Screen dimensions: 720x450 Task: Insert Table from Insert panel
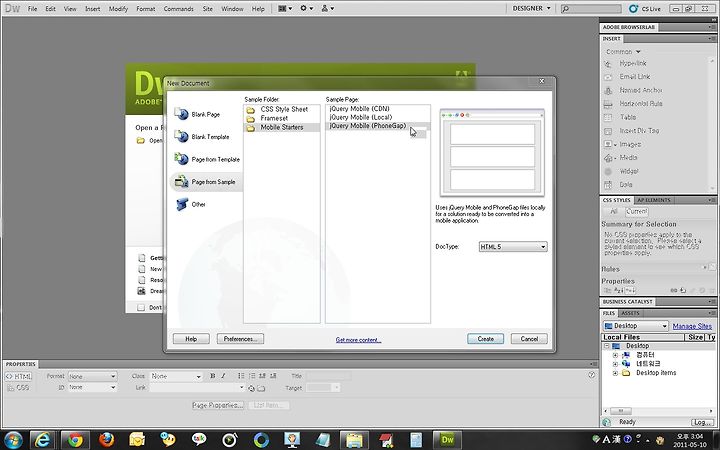[628, 117]
